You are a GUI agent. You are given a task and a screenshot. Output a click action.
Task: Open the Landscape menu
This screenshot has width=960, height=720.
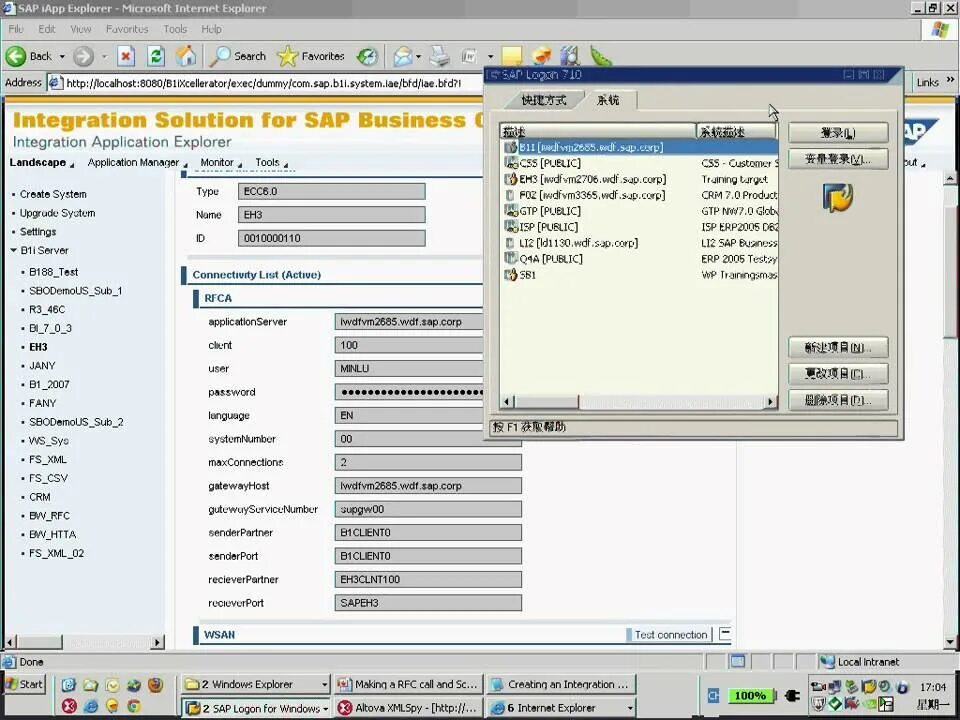tap(41, 162)
